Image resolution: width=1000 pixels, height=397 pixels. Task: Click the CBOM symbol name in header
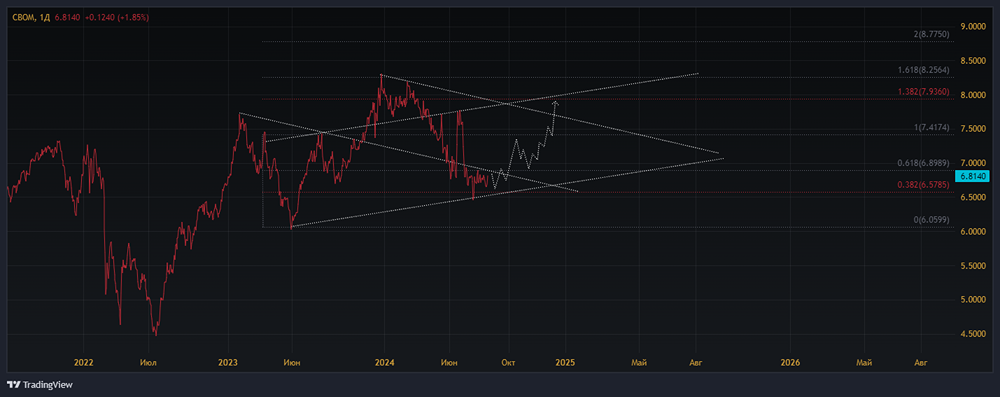point(23,18)
